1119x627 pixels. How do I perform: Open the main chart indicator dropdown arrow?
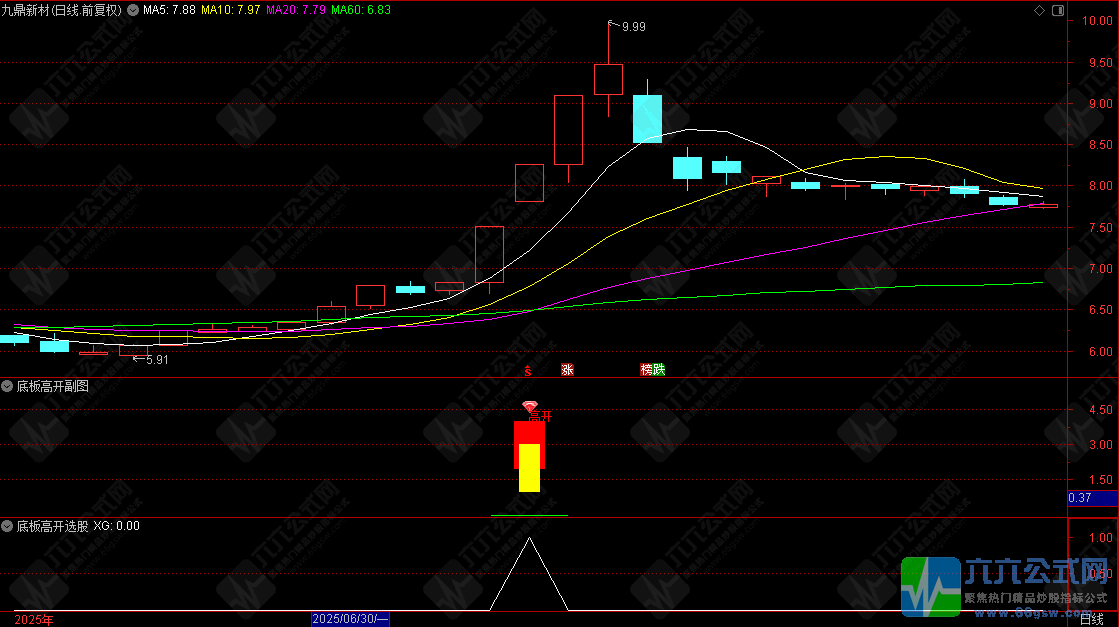click(x=133, y=10)
